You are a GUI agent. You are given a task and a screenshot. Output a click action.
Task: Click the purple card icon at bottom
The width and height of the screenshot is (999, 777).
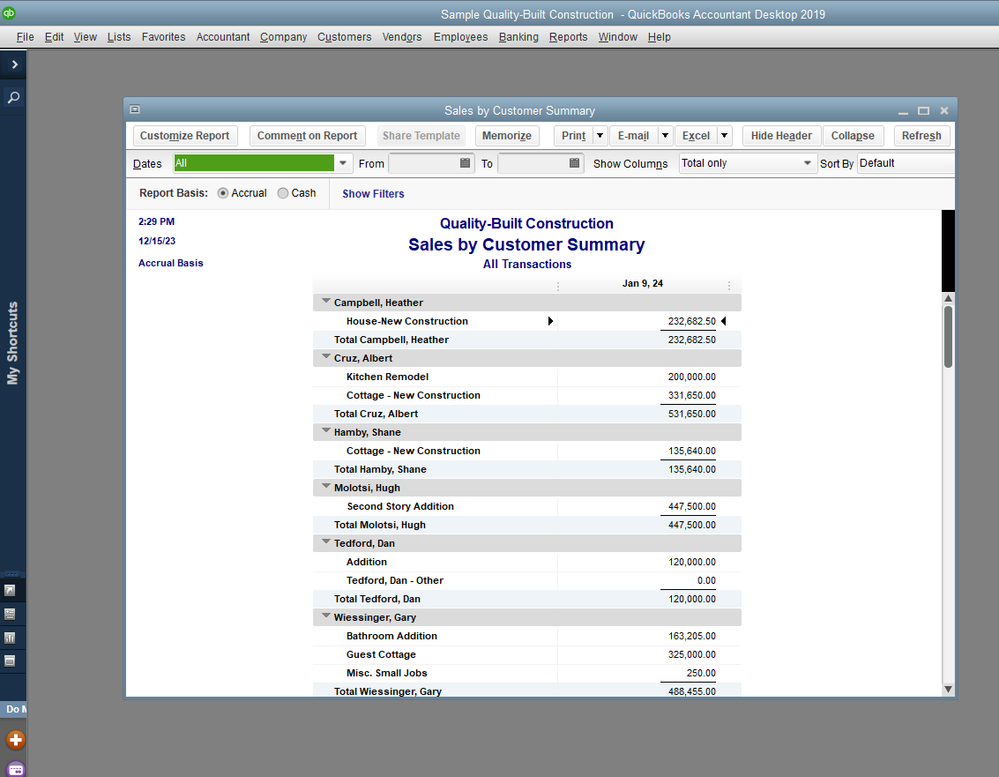(16, 769)
